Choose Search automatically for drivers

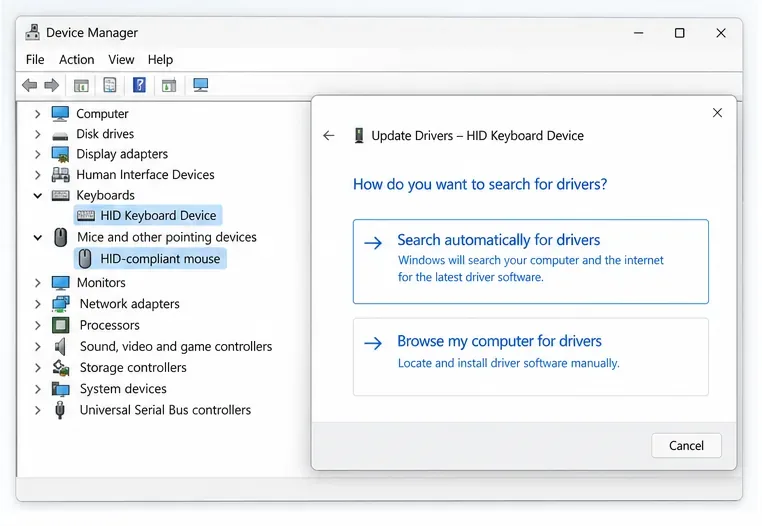[x=531, y=262]
